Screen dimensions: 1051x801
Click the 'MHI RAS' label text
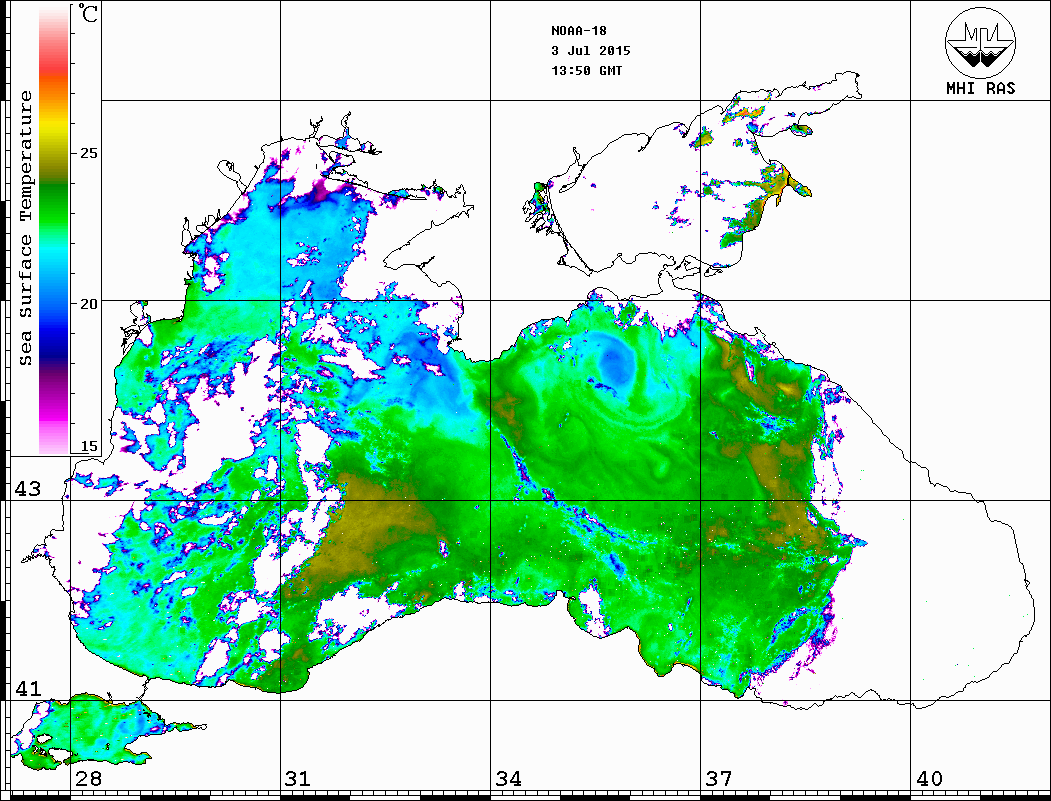(x=981, y=88)
